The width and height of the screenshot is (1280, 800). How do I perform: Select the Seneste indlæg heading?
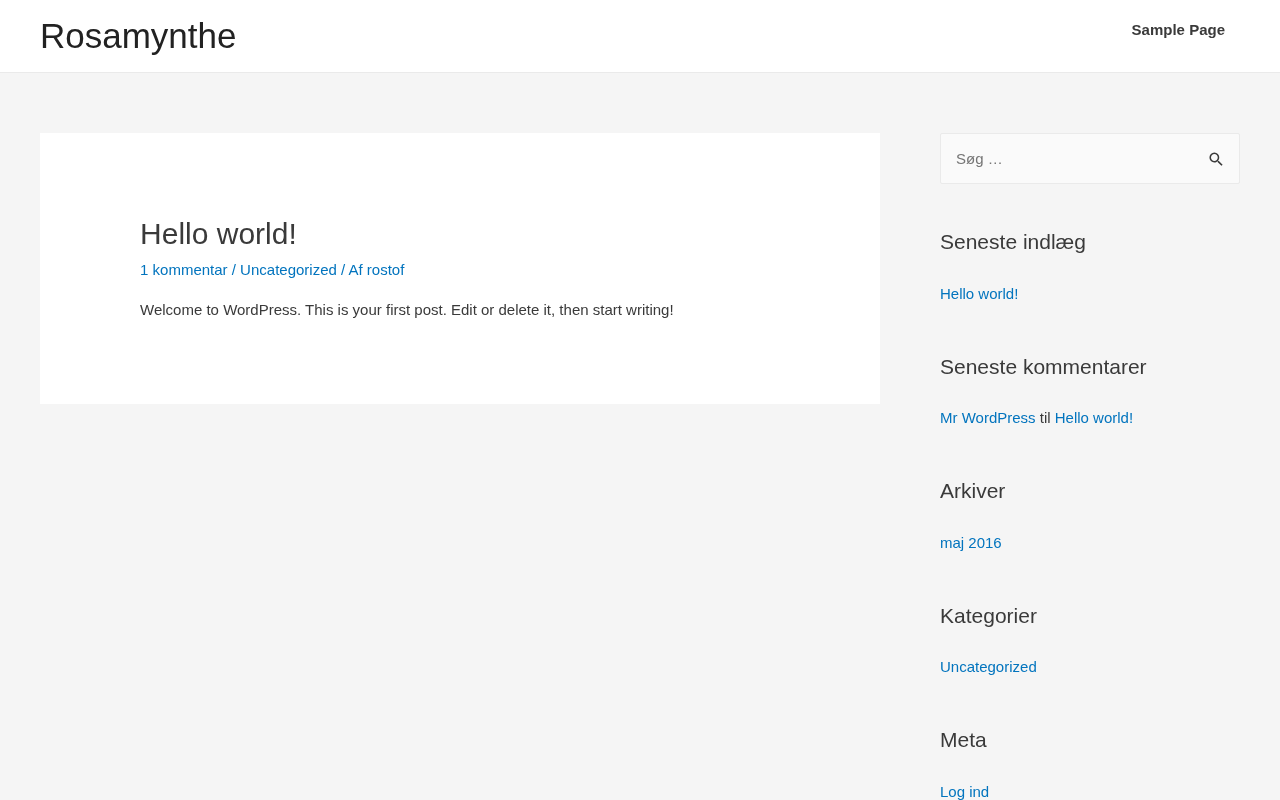[x=1013, y=242]
